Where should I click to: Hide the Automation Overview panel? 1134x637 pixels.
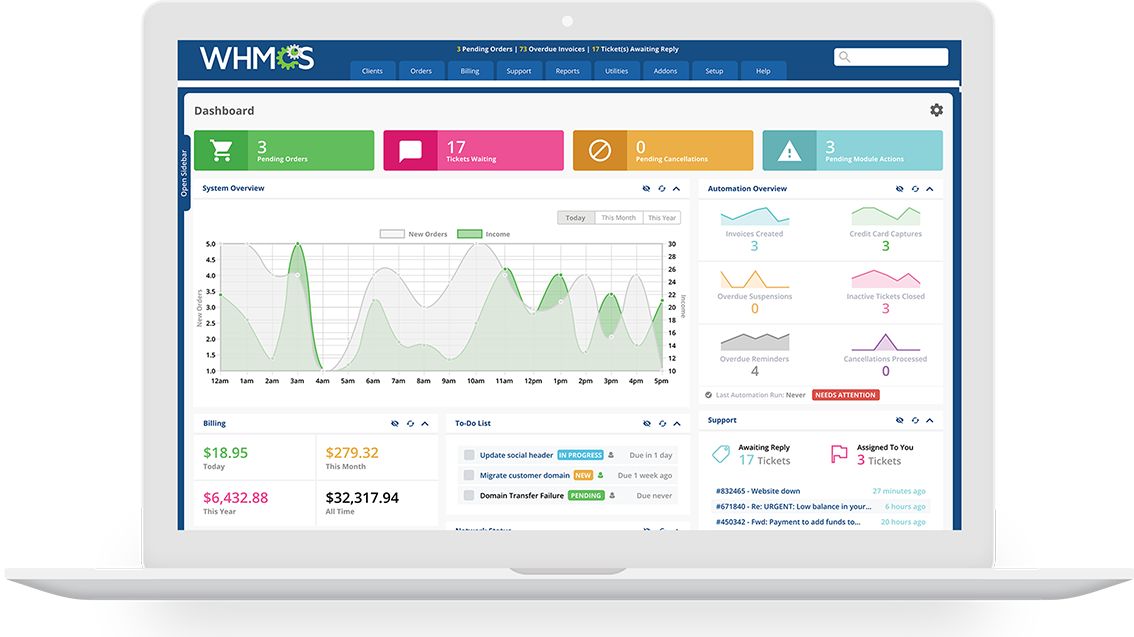900,189
